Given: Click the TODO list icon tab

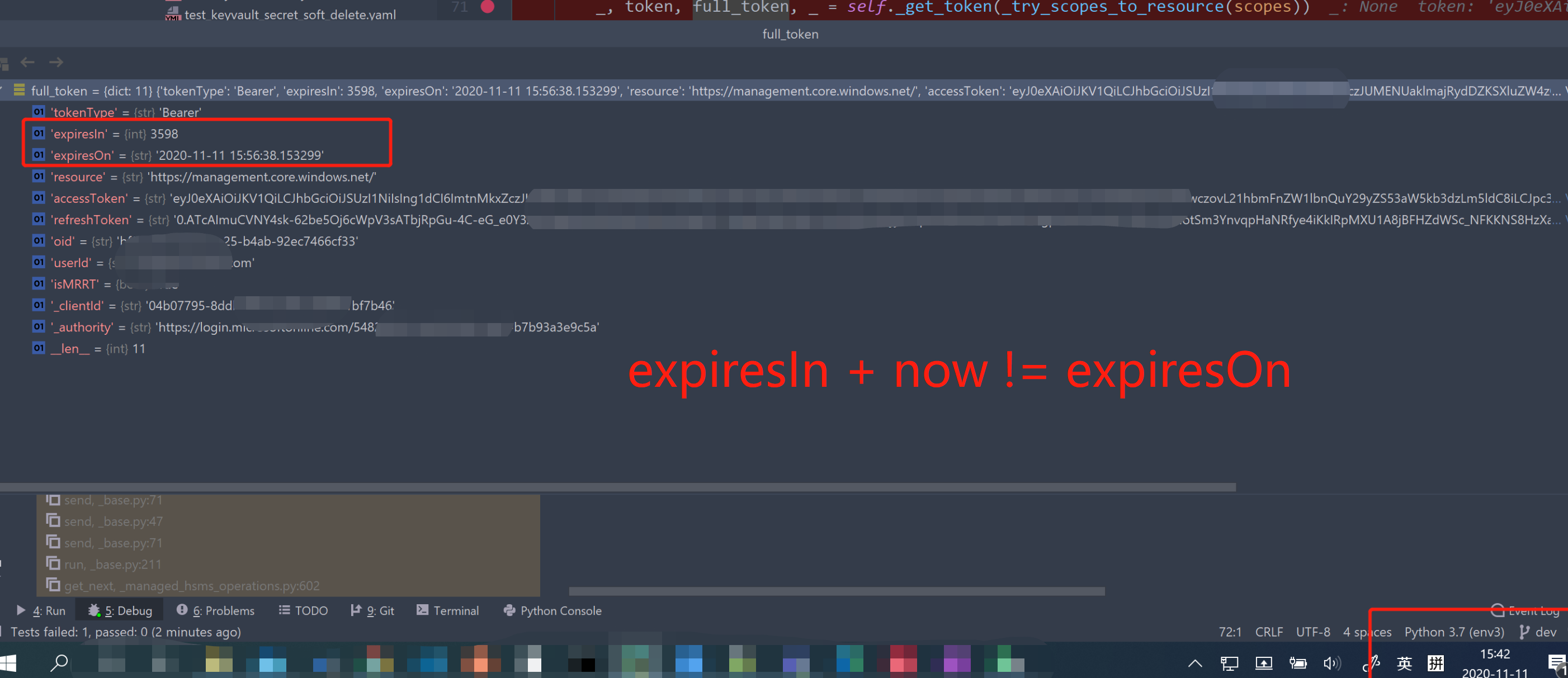Looking at the screenshot, I should coord(303,610).
